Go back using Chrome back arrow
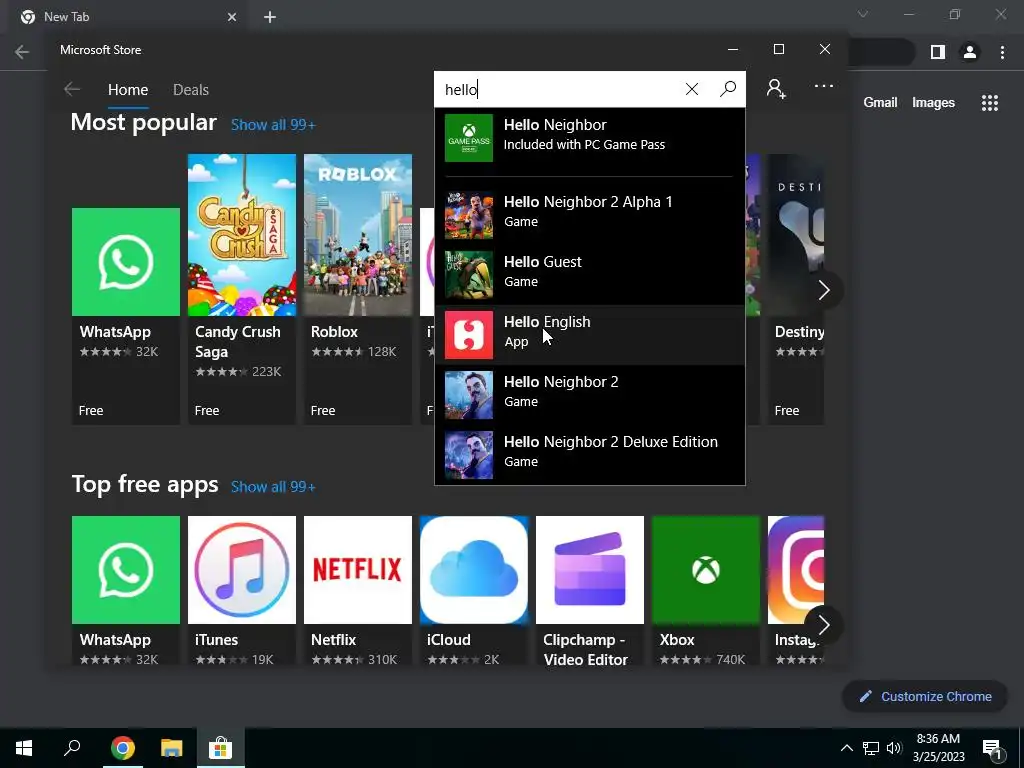This screenshot has height=768, width=1024. point(22,52)
